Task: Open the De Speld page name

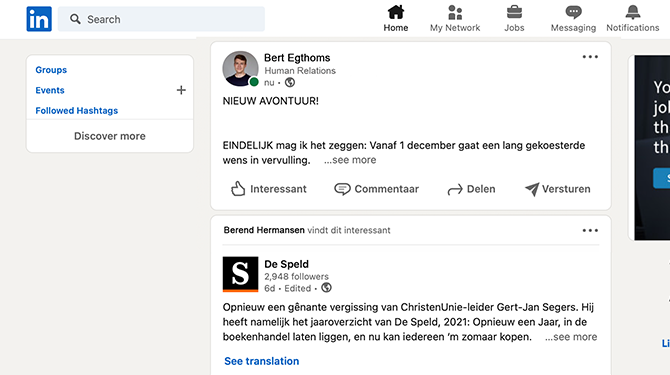Action: [286, 264]
